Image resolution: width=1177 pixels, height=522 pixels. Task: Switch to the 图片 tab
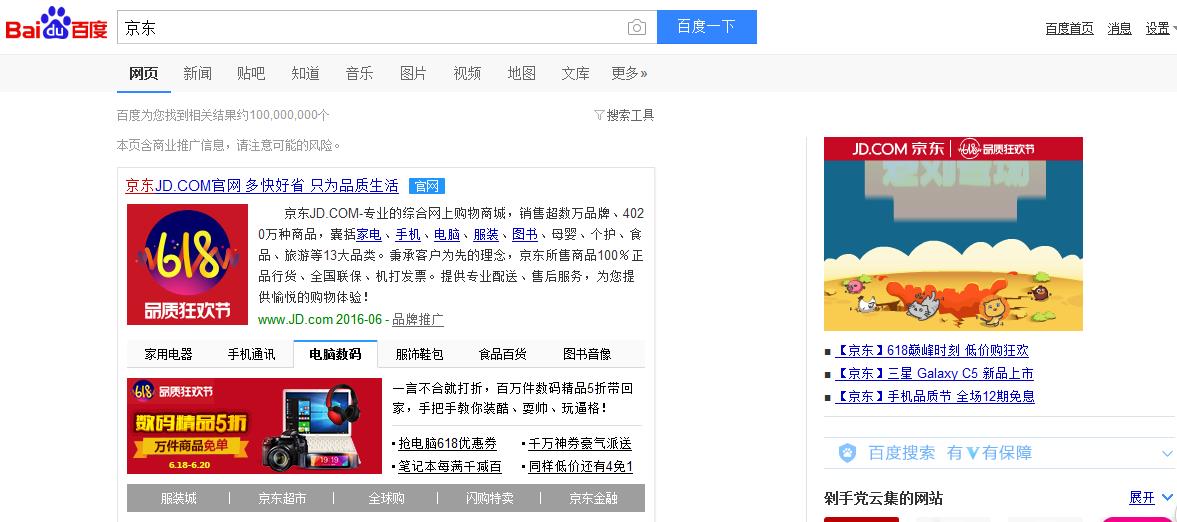click(414, 73)
